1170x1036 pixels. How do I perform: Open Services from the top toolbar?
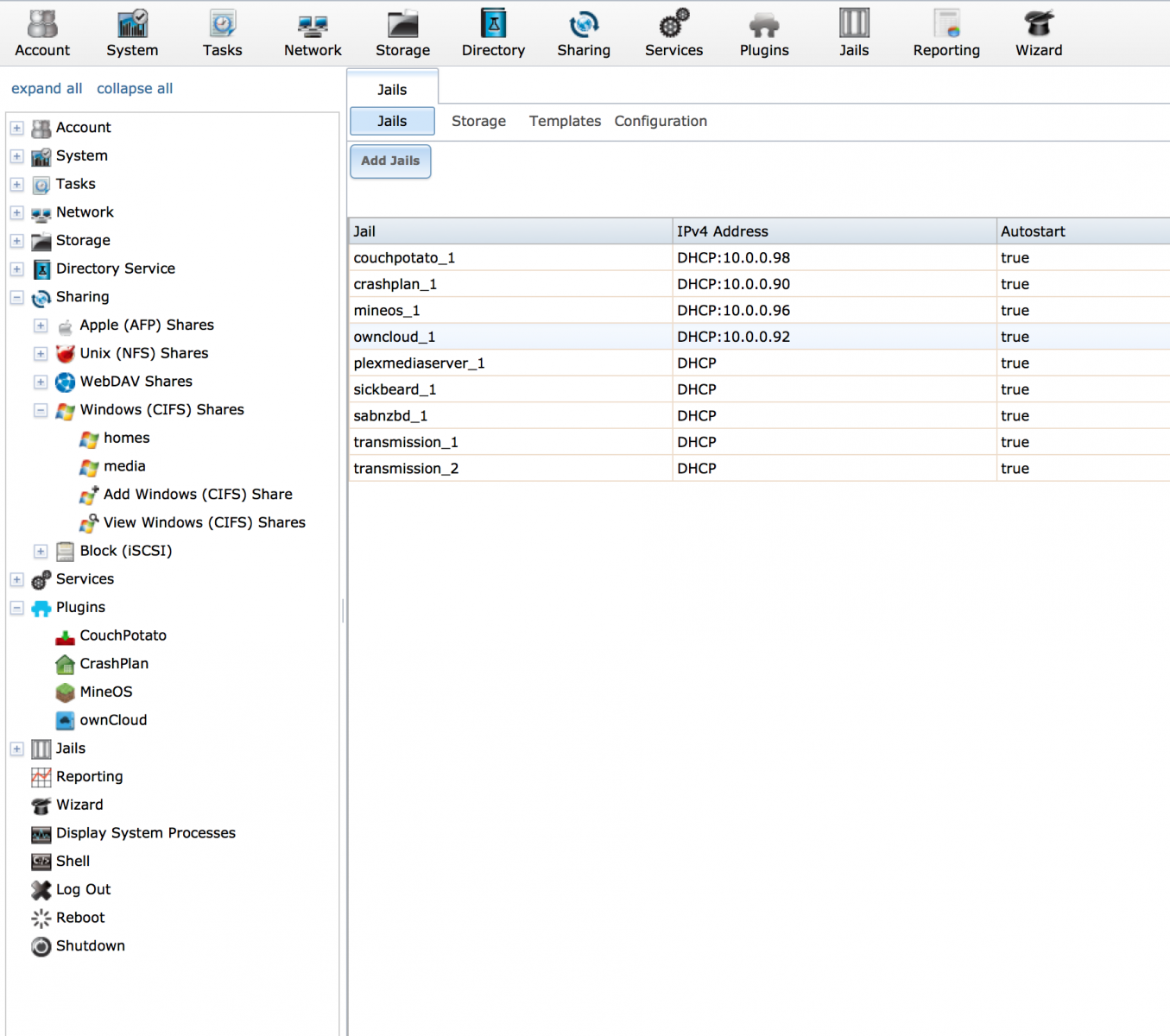(x=674, y=33)
